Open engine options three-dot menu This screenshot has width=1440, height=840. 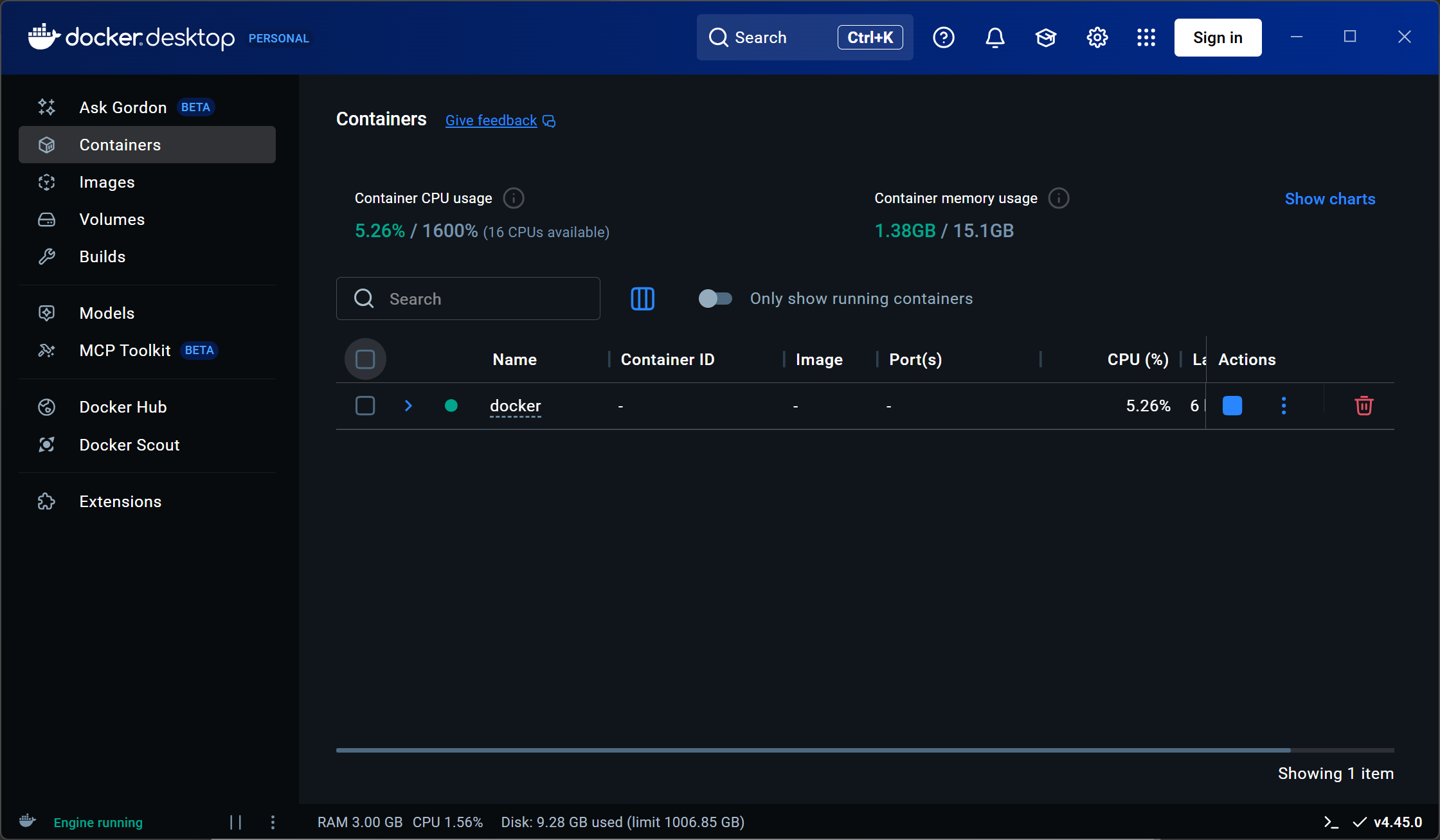tap(273, 822)
